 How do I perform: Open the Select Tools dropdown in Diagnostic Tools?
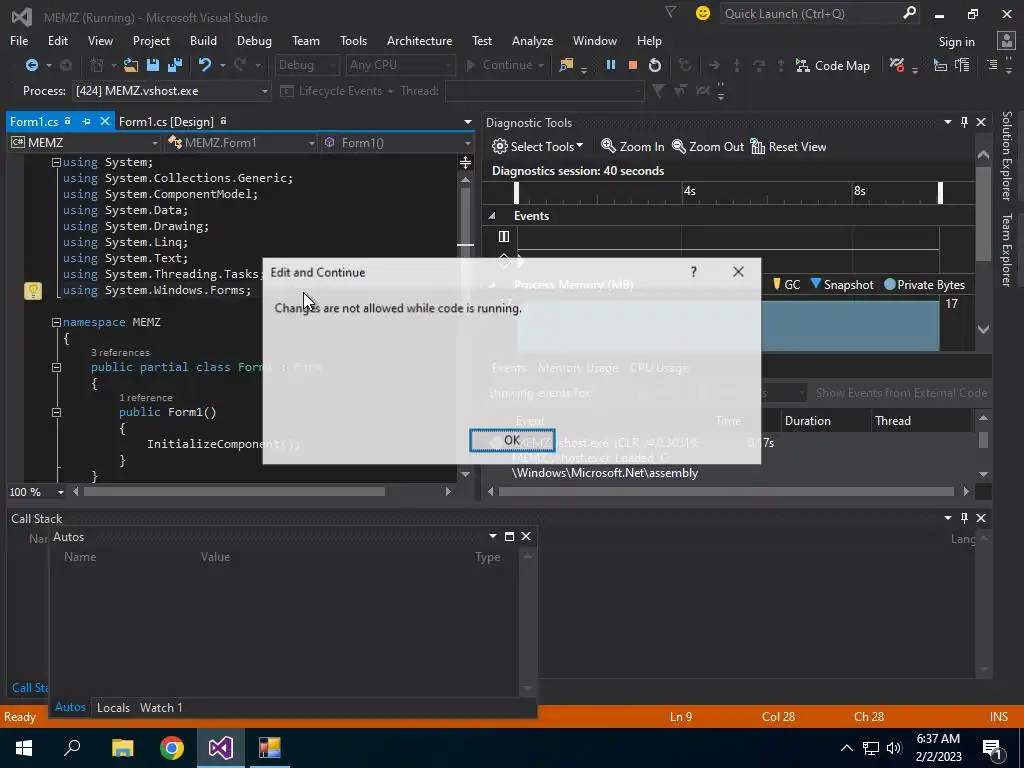pos(537,146)
